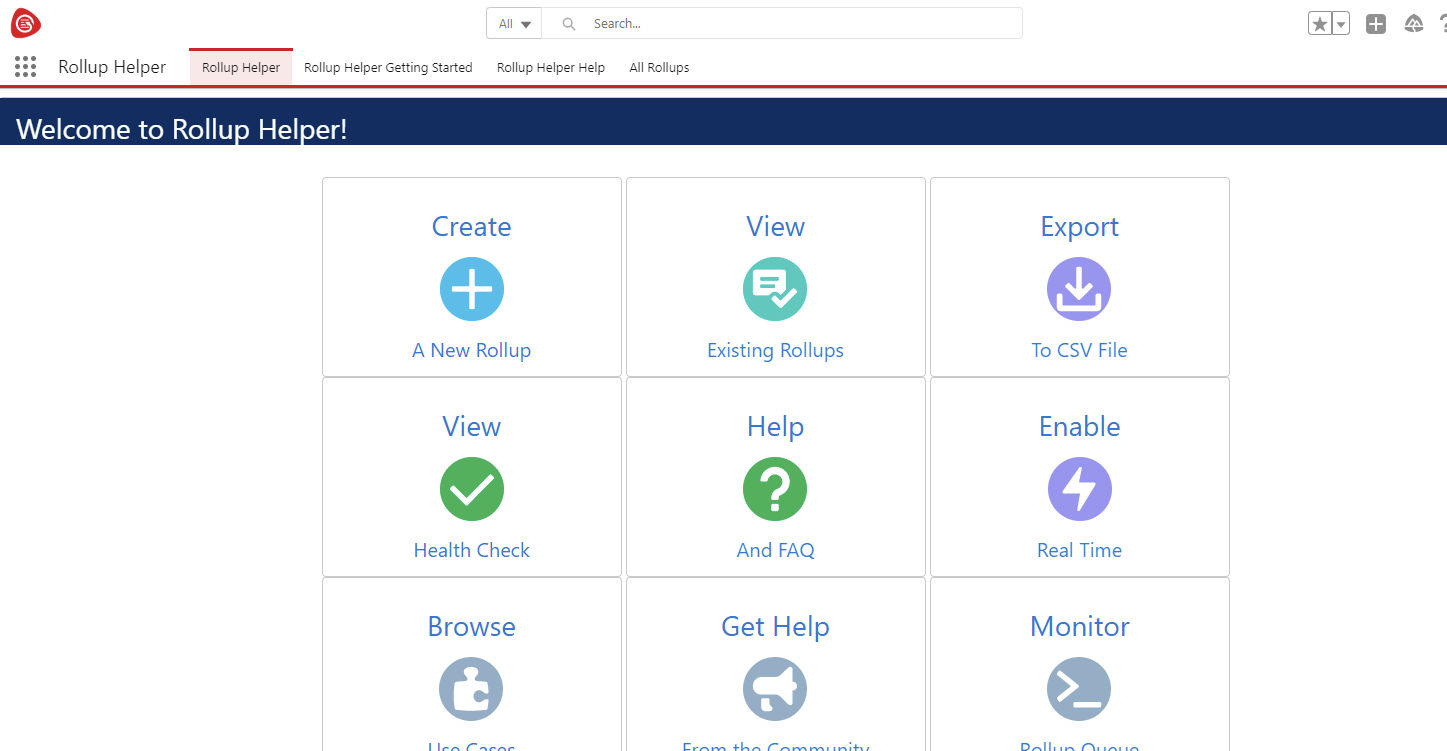The height and width of the screenshot is (751, 1447).
Task: Click the teal View Existing Rollups icon
Action: [x=775, y=289]
